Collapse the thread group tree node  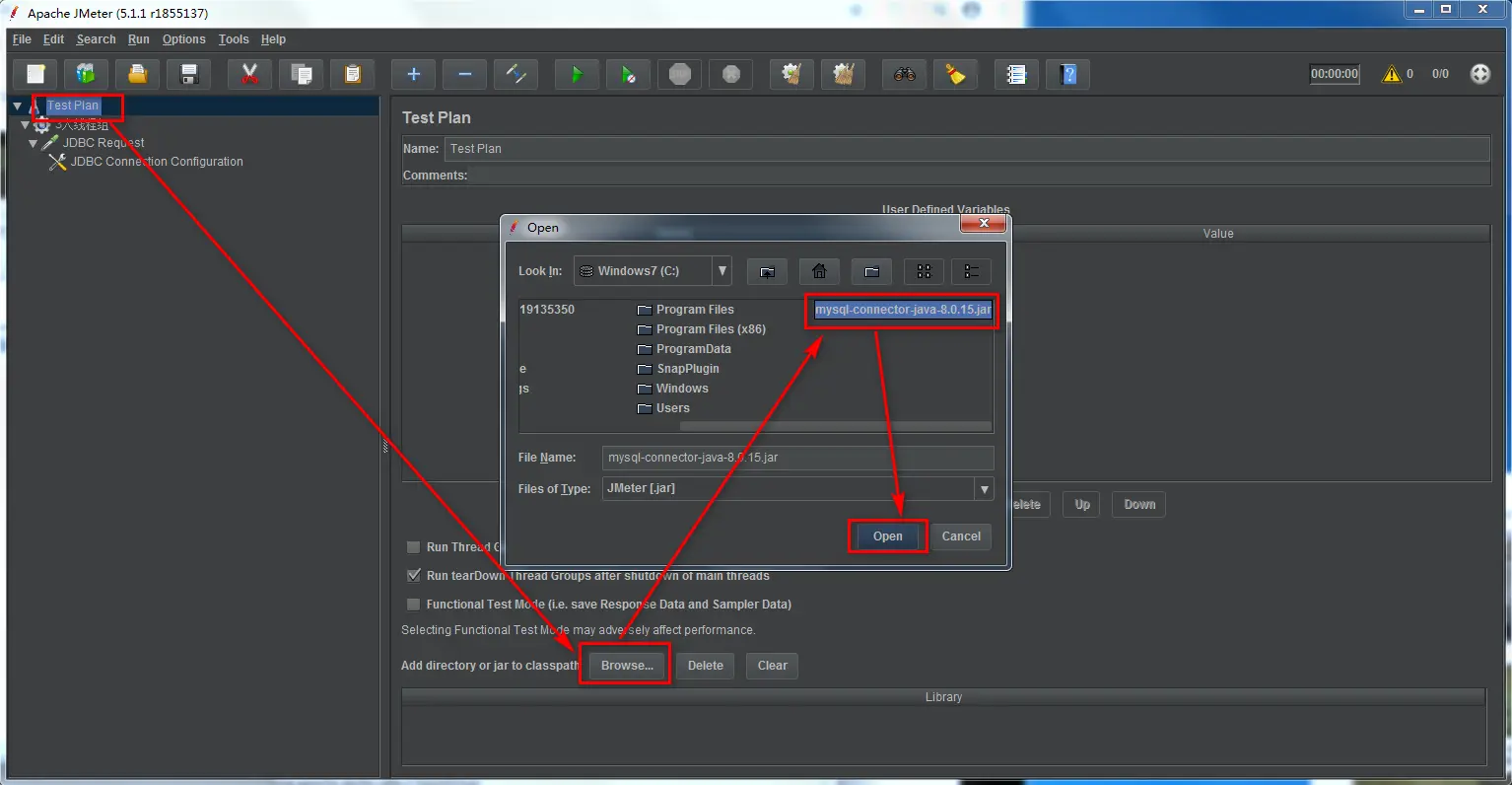[x=27, y=125]
